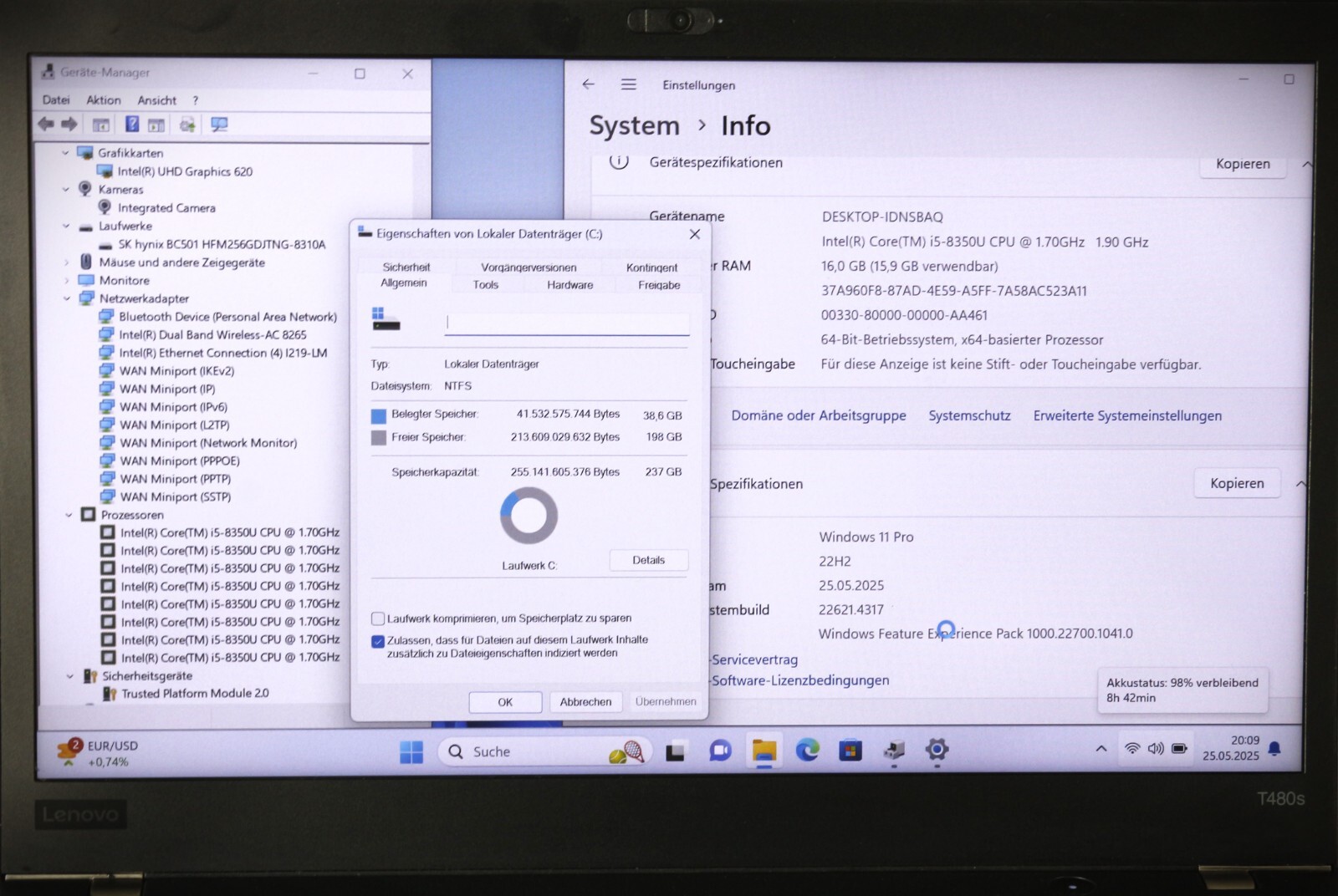This screenshot has width=1338, height=896.
Task: Show hidden tray icons chevron
Action: 1101,749
